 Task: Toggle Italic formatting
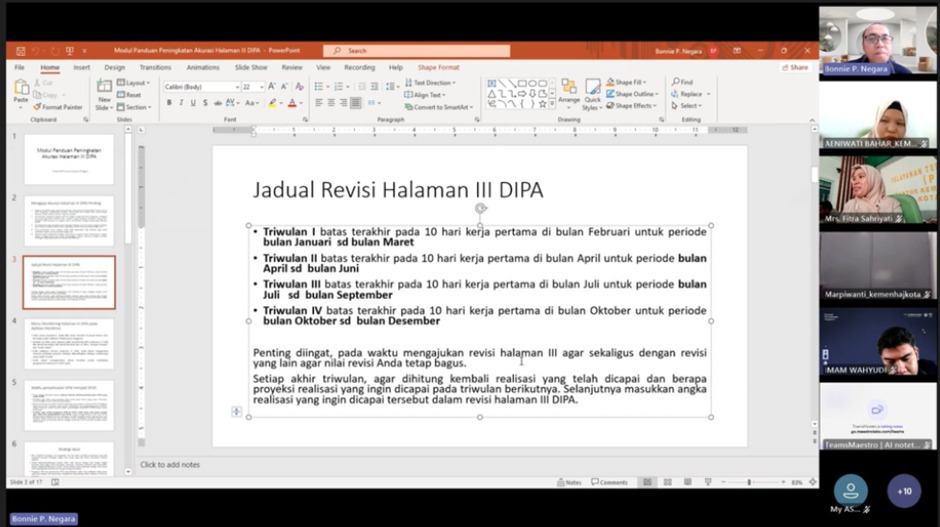(x=181, y=103)
